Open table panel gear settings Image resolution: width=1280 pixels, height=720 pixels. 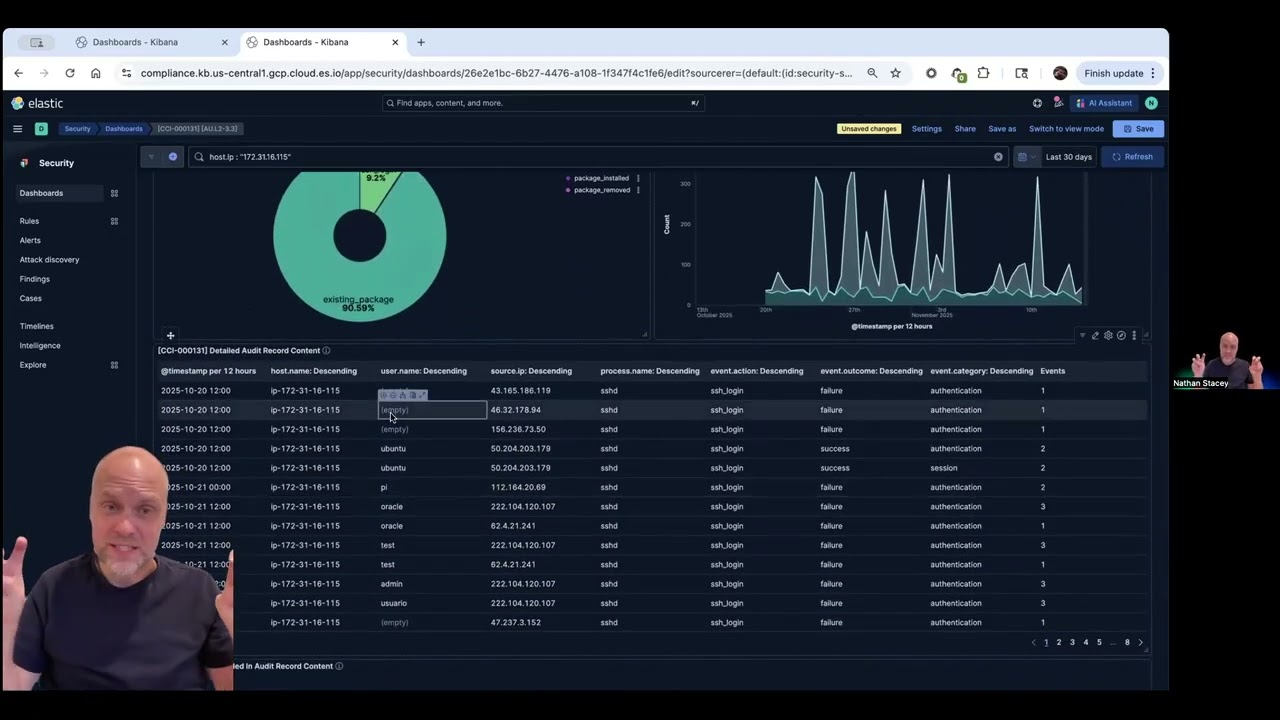1108,336
